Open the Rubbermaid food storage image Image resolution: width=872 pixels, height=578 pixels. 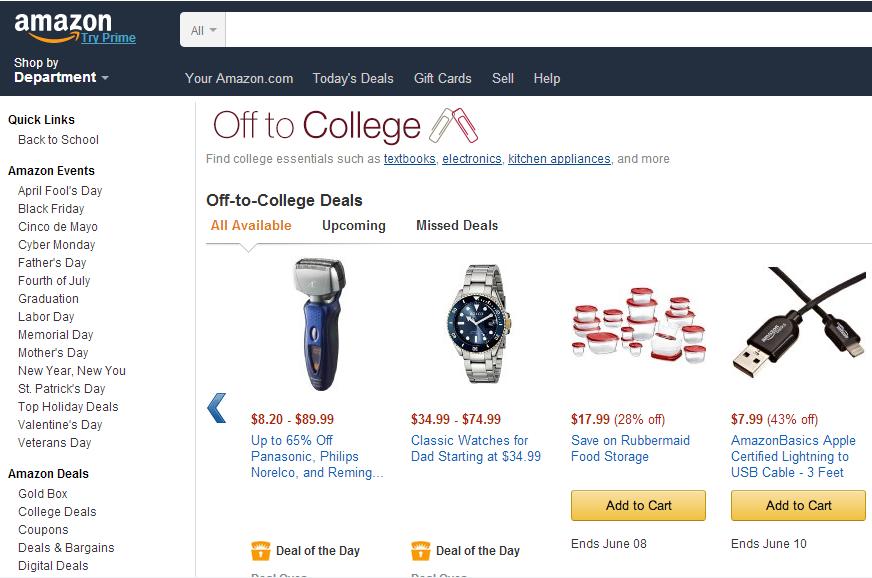pyautogui.click(x=637, y=324)
